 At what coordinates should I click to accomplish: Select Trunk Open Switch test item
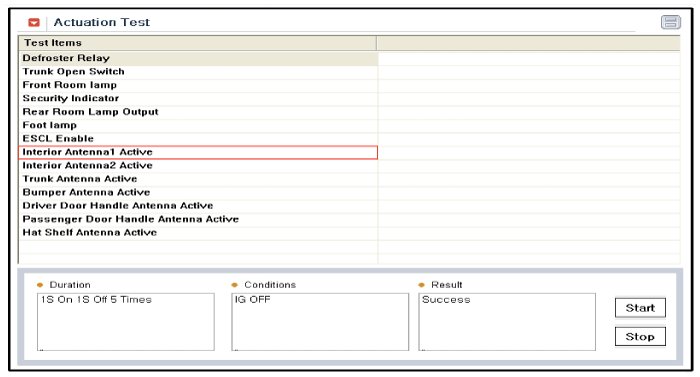click(x=198, y=72)
